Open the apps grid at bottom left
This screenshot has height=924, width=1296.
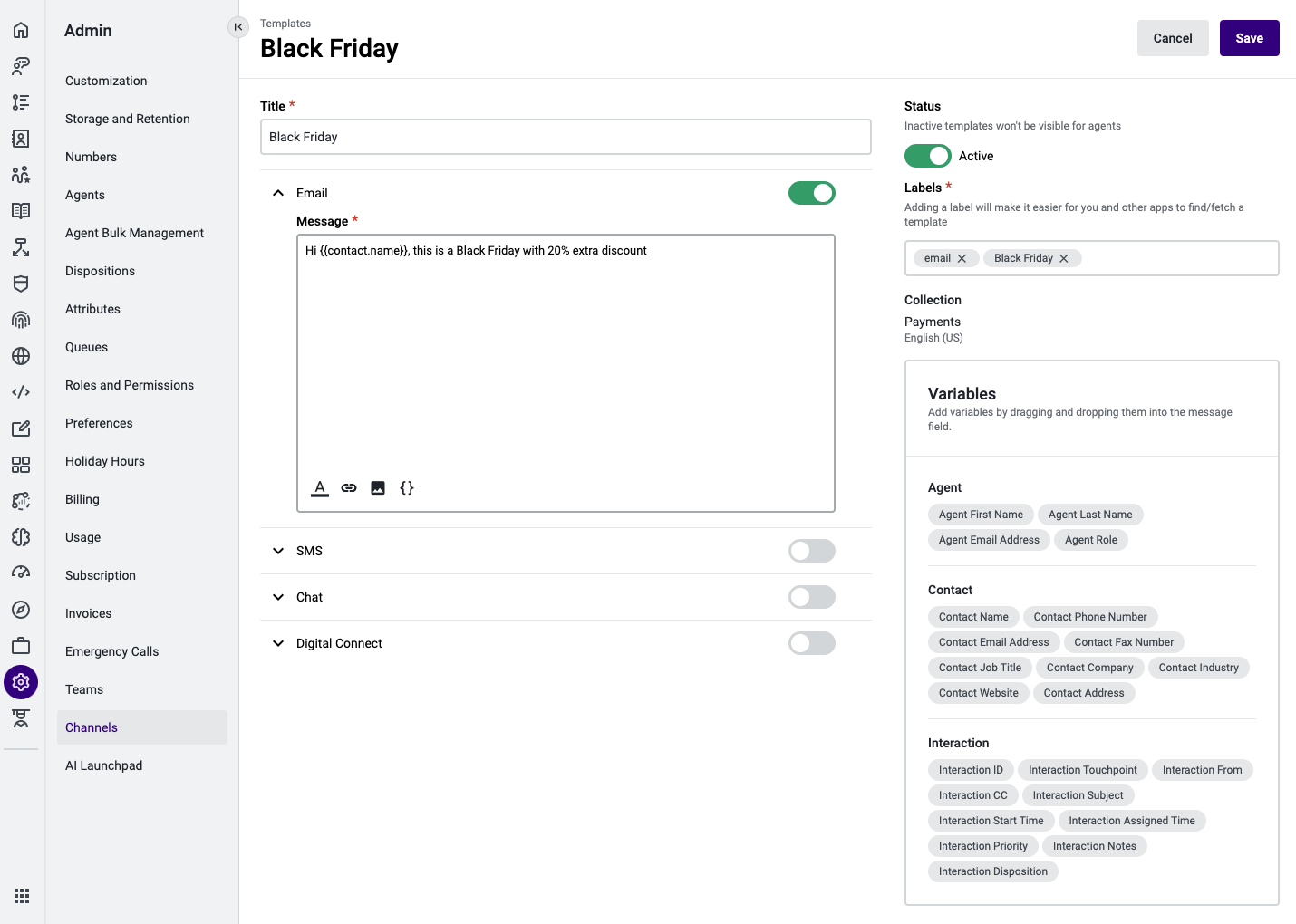[21, 896]
